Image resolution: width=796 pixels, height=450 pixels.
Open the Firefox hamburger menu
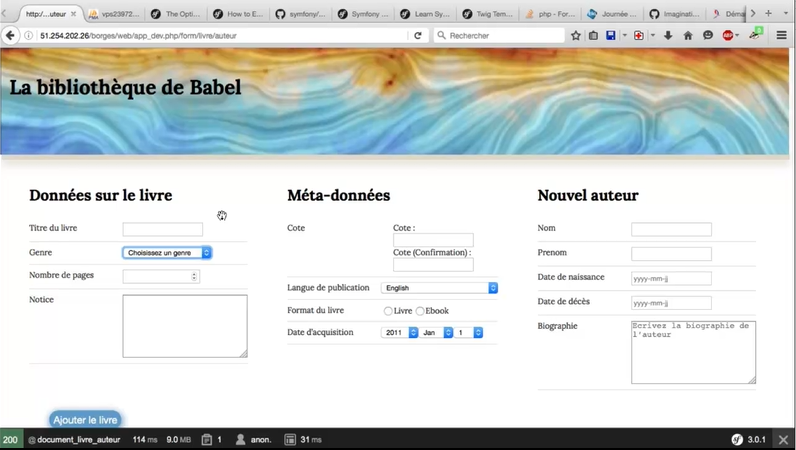point(784,35)
